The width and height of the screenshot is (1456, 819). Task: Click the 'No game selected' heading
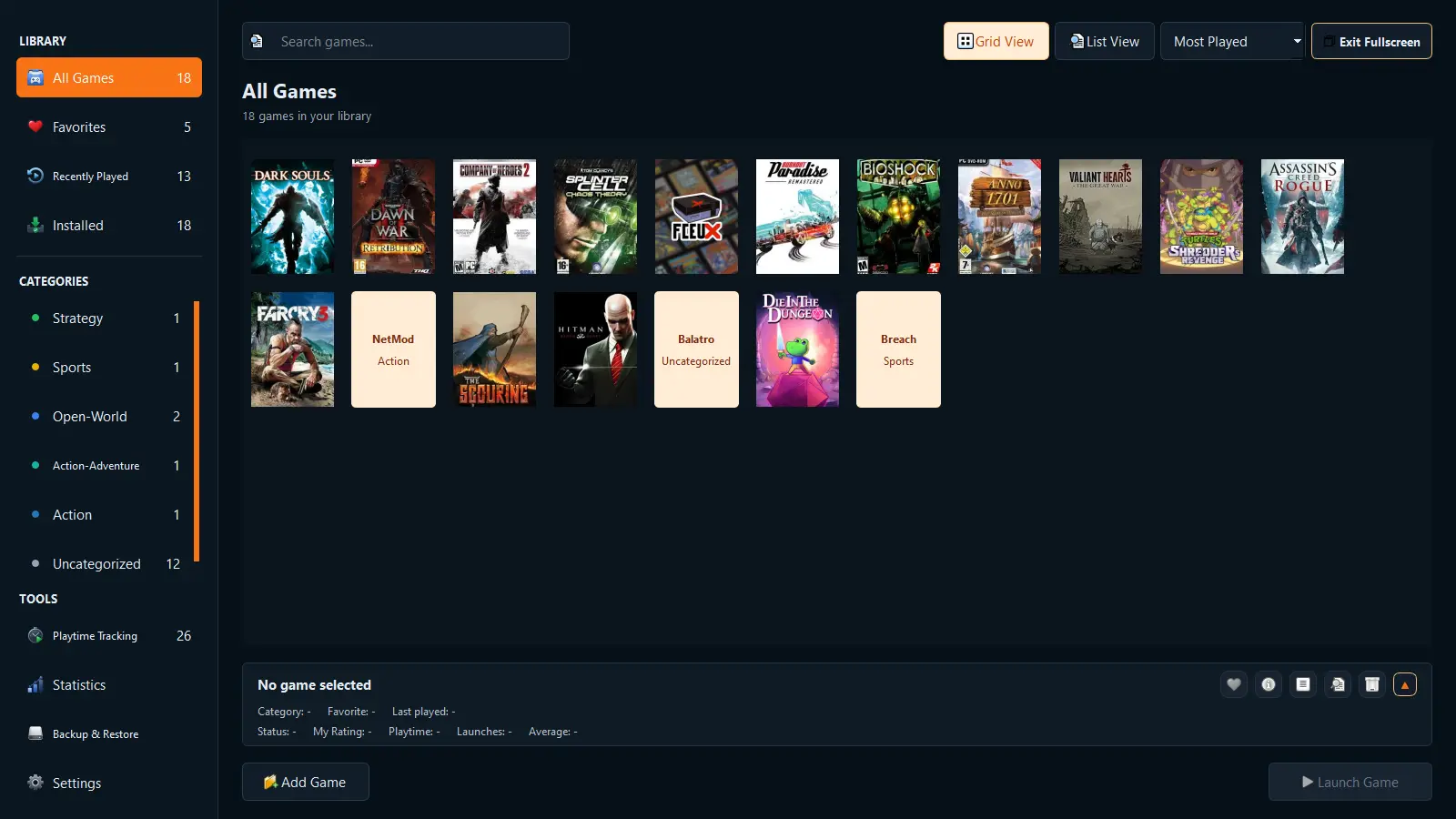pos(314,685)
